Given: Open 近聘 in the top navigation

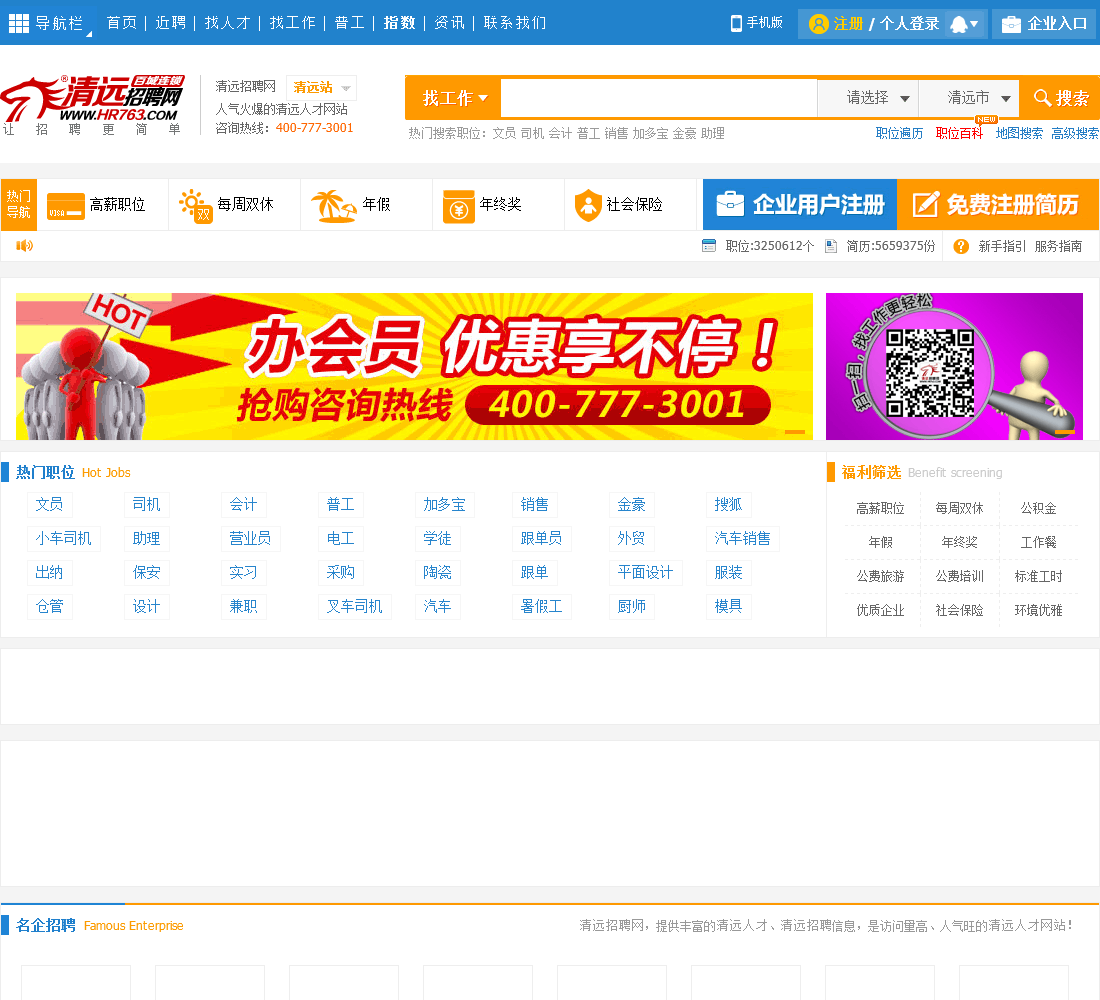Looking at the screenshot, I should point(170,23).
